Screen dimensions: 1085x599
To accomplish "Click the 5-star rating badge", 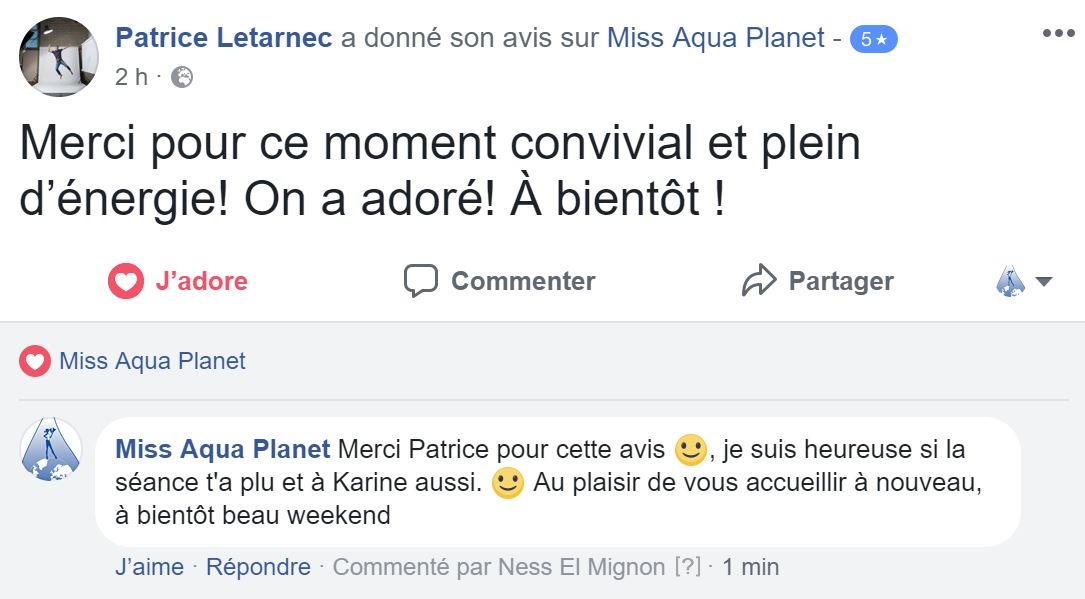I will coord(873,39).
